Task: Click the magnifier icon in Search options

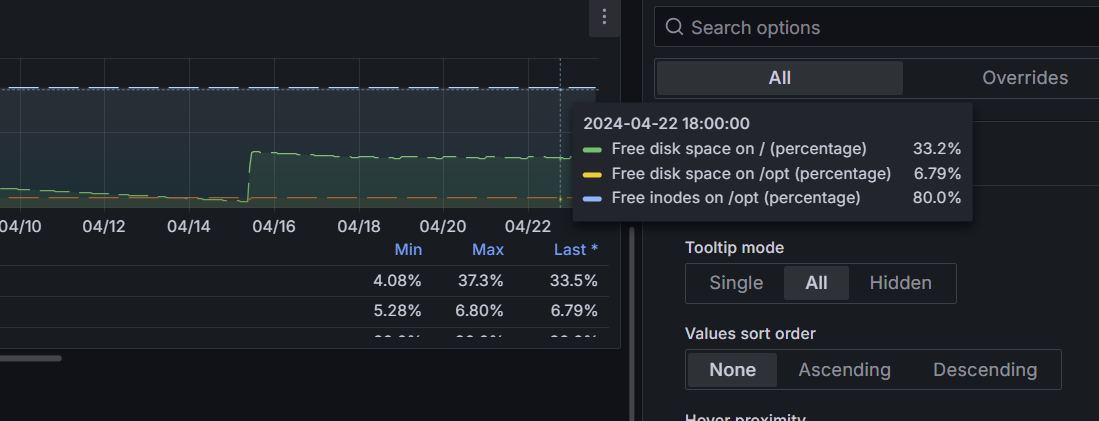Action: (x=675, y=27)
